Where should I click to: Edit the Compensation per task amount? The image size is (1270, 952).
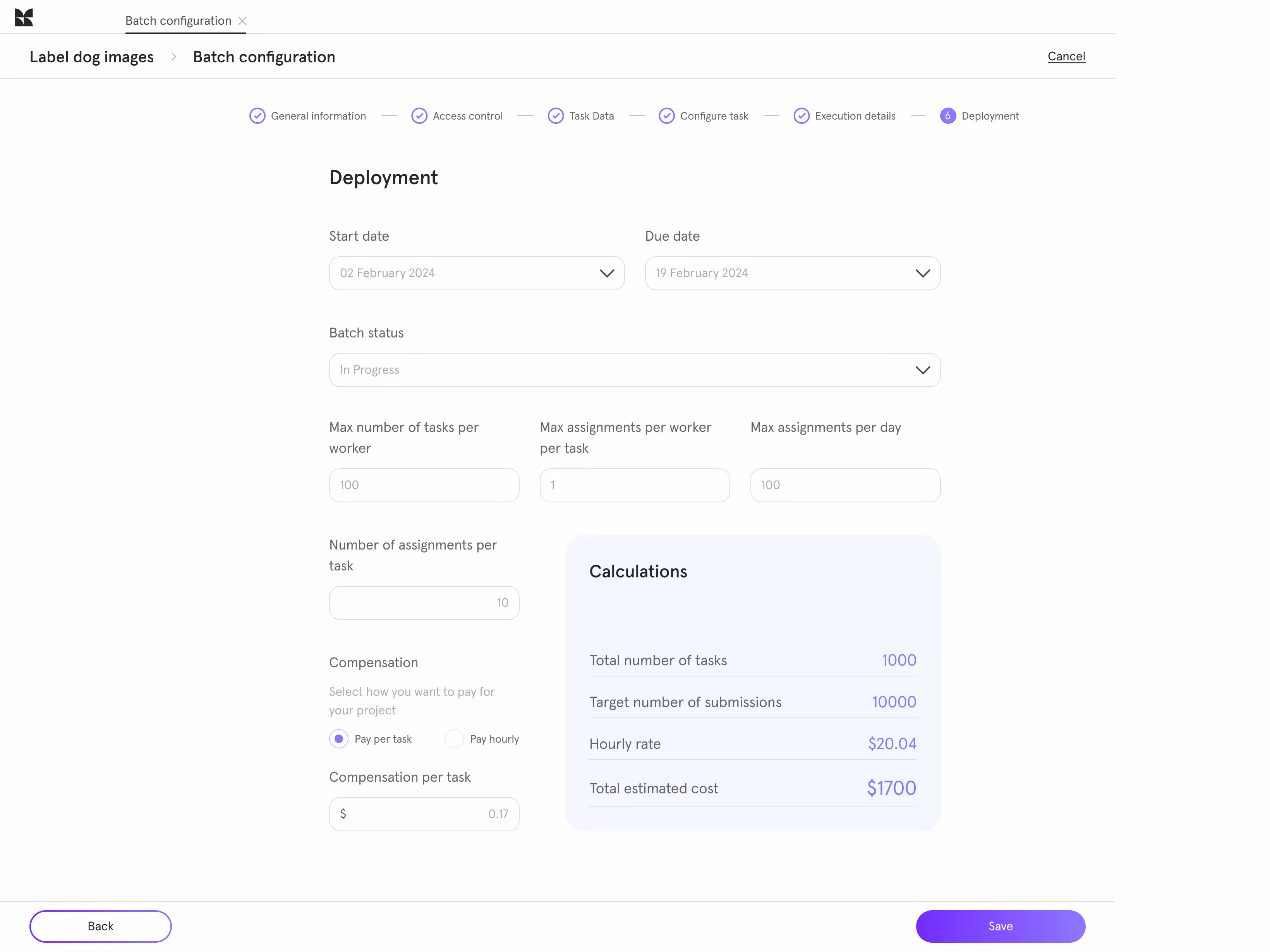click(x=424, y=814)
